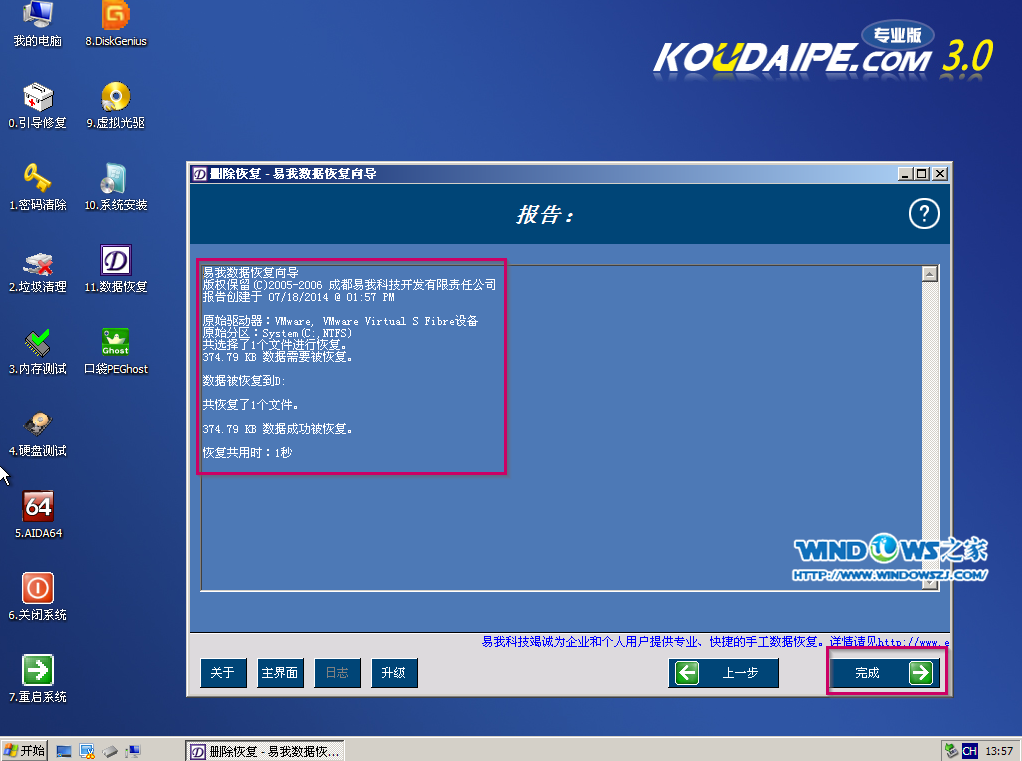Click the 升级 upgrade button
This screenshot has width=1022, height=761.
tap(394, 673)
